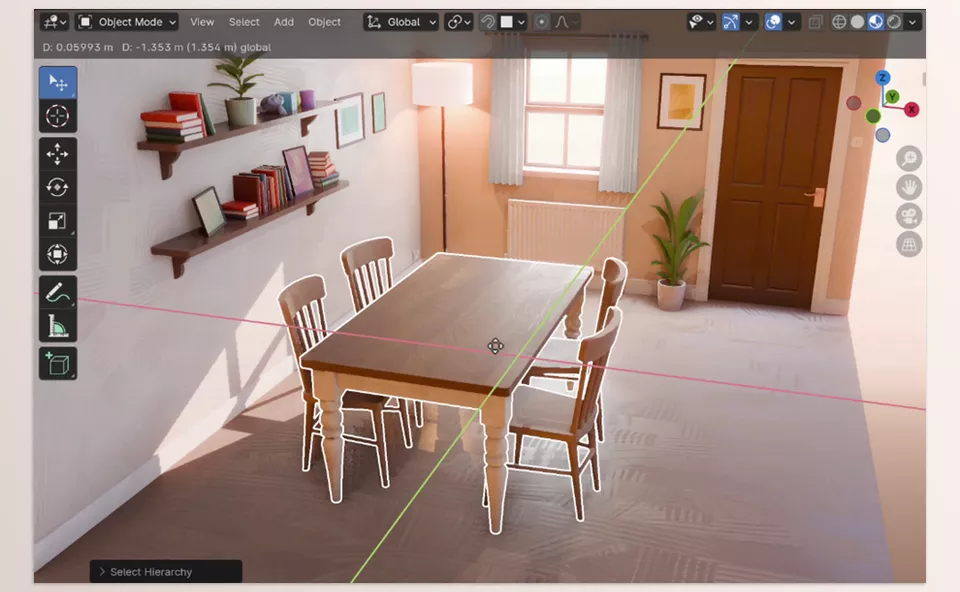960x592 pixels.
Task: Open the Object Mode dropdown
Action: pyautogui.click(x=125, y=21)
